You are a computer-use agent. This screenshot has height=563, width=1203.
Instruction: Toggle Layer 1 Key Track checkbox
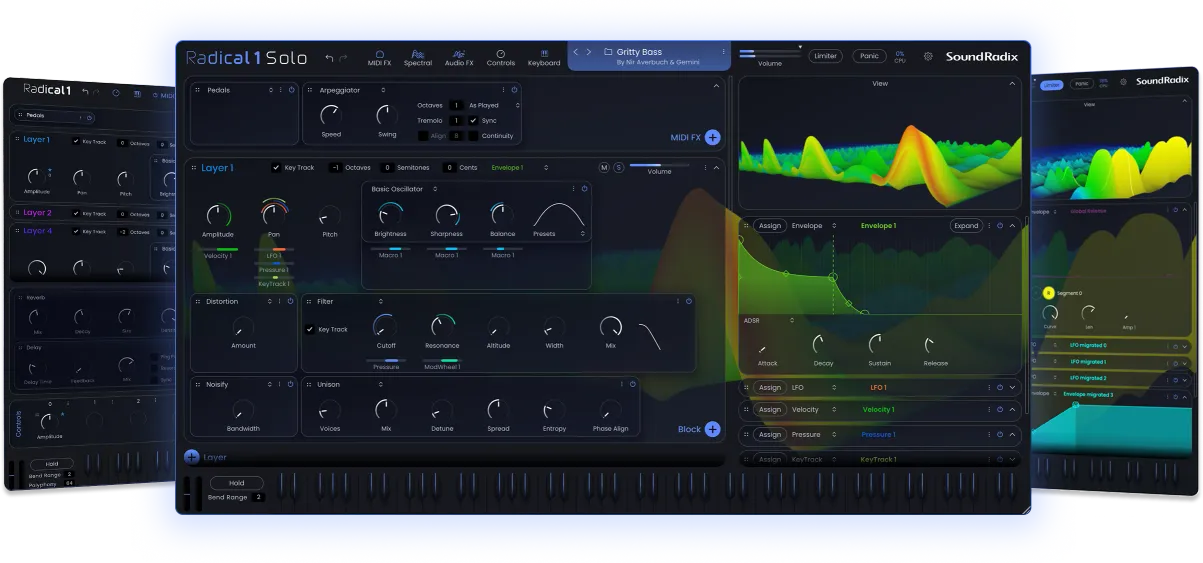[x=277, y=168]
